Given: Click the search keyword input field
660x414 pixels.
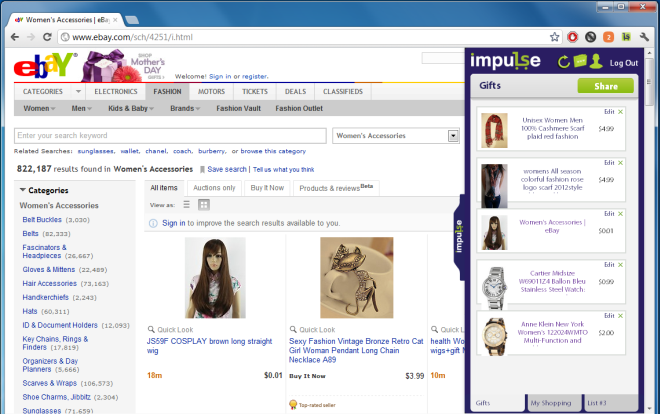Looking at the screenshot, I should click(170, 136).
